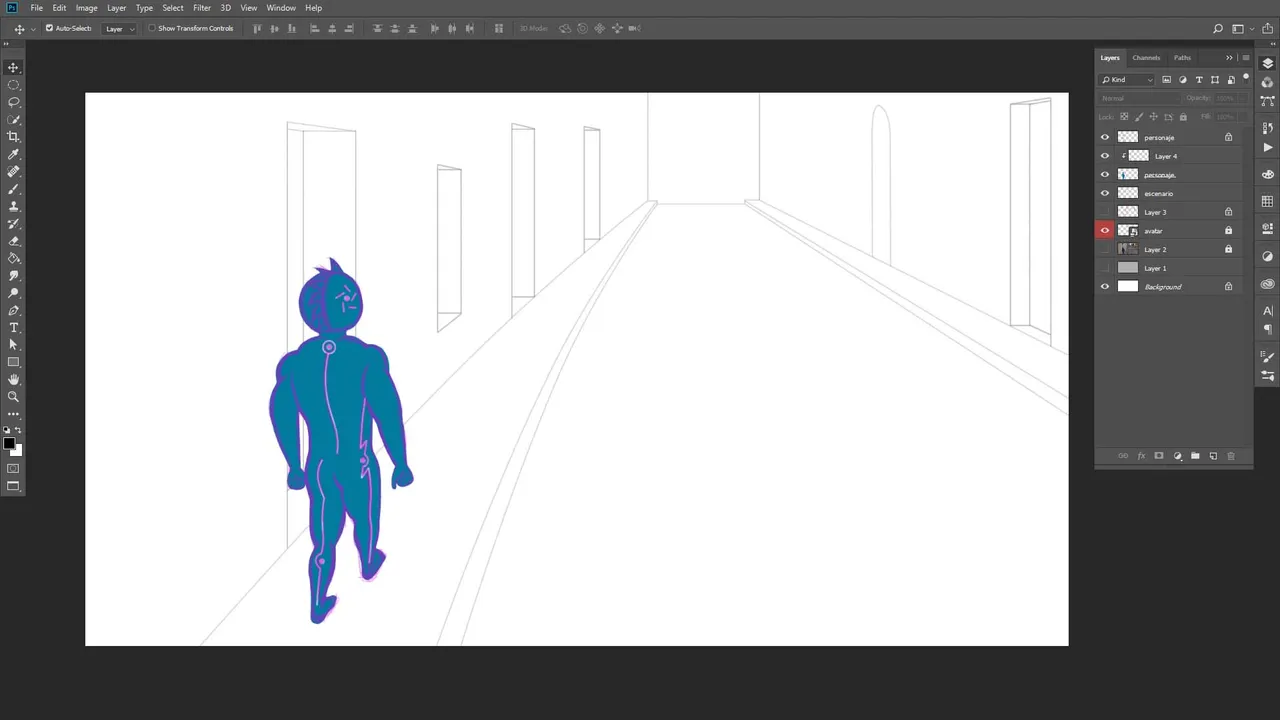Open the File menu
The width and height of the screenshot is (1280, 720).
(36, 8)
